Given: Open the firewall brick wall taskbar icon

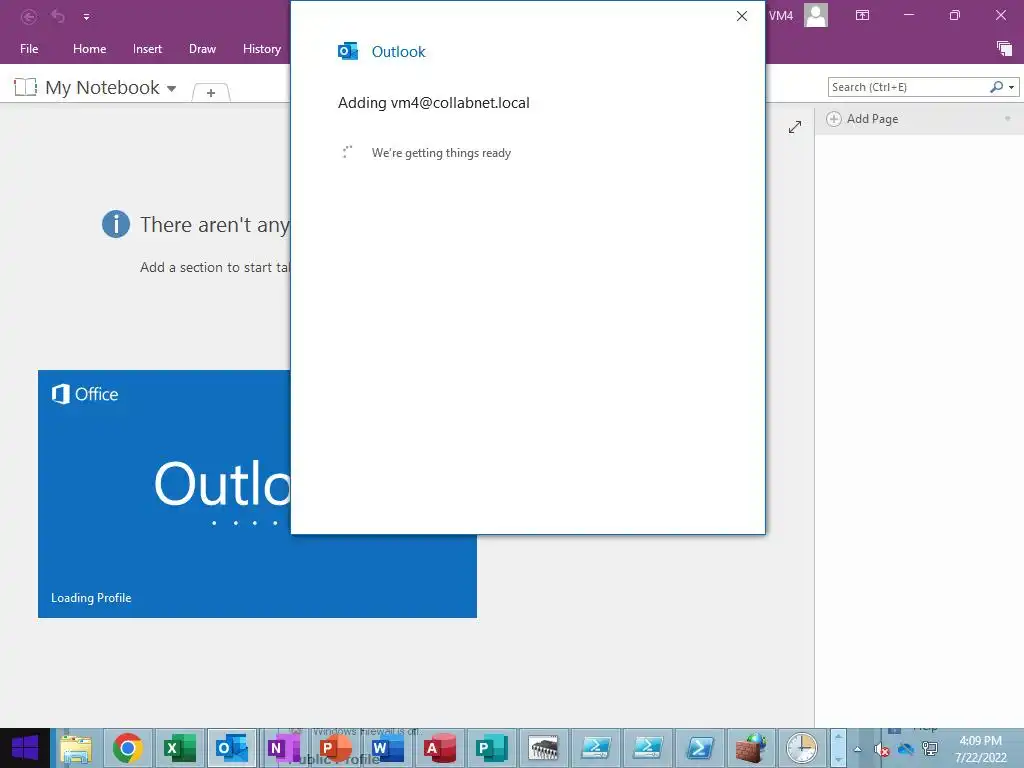Looking at the screenshot, I should (x=751, y=748).
